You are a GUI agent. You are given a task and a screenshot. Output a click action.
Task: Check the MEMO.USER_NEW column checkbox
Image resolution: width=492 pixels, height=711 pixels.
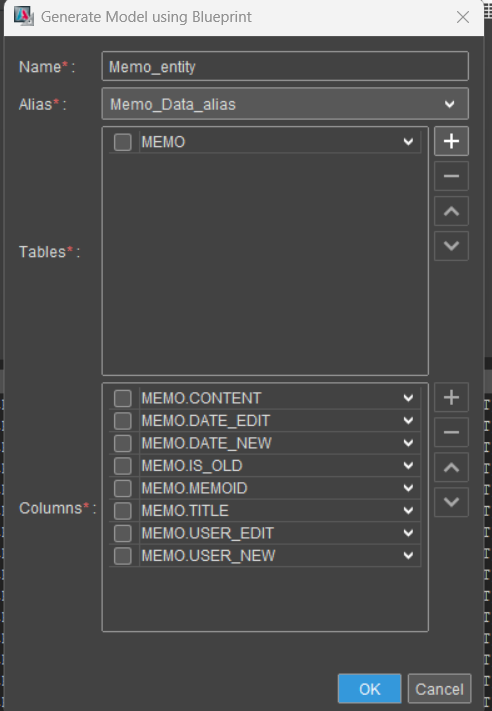click(x=122, y=556)
